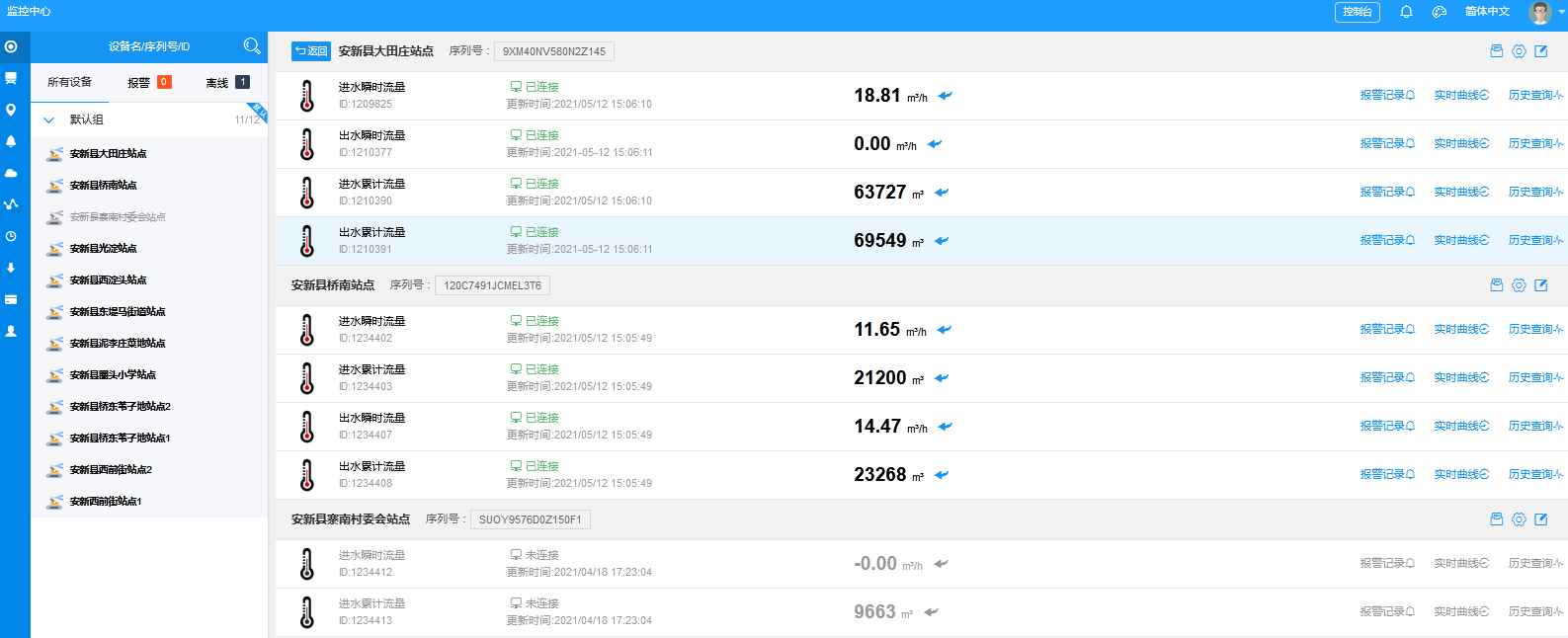This screenshot has height=638, width=1568.
Task: Click the 控制台 button
Action: point(1357,12)
